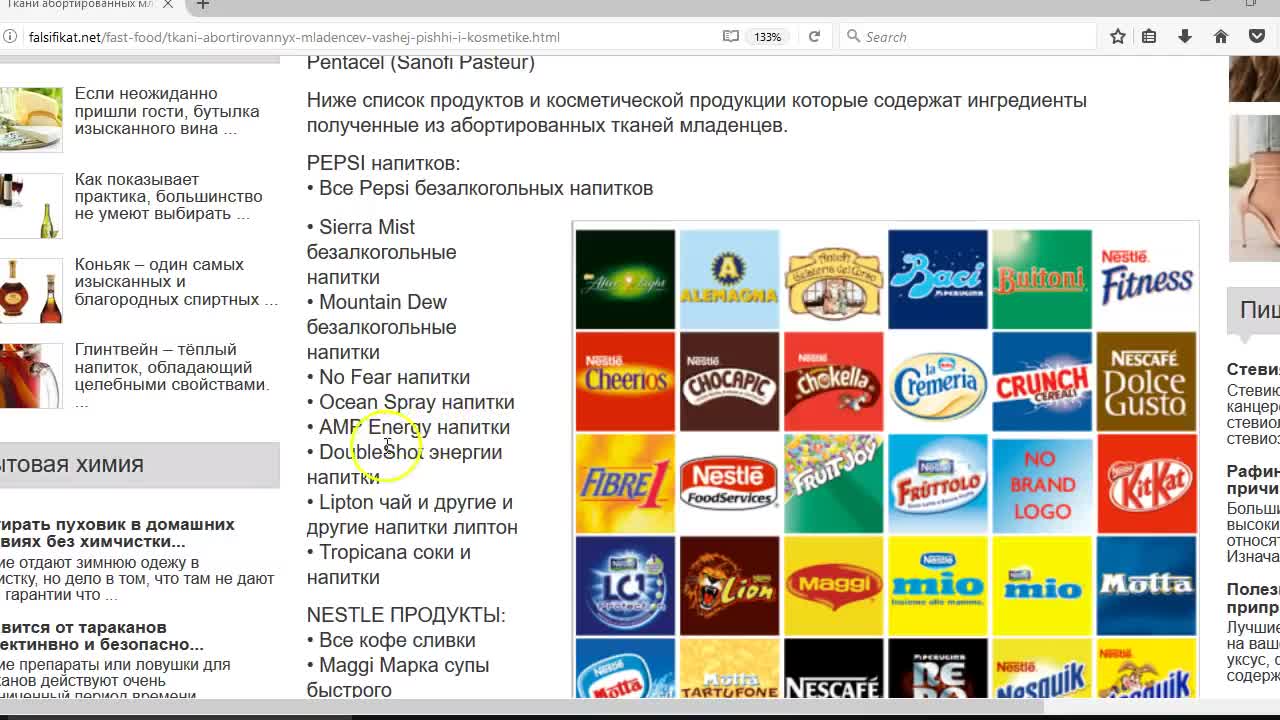Open the down jacket washing article link
The image size is (1280, 720).
click(x=117, y=533)
